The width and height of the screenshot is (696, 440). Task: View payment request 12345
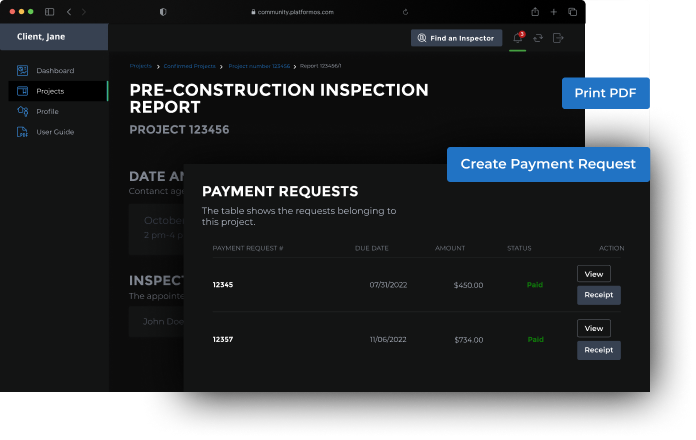(x=593, y=274)
